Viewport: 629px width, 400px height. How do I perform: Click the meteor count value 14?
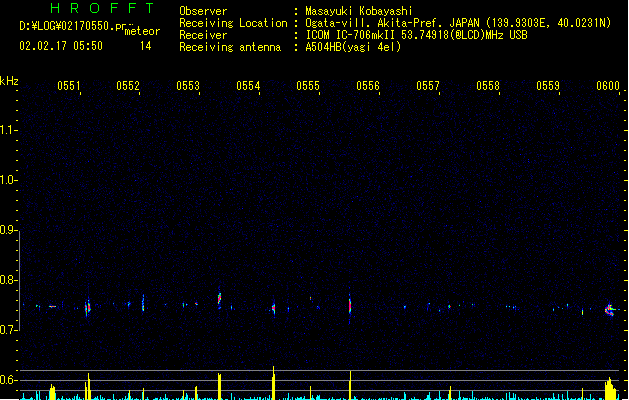pyautogui.click(x=146, y=46)
